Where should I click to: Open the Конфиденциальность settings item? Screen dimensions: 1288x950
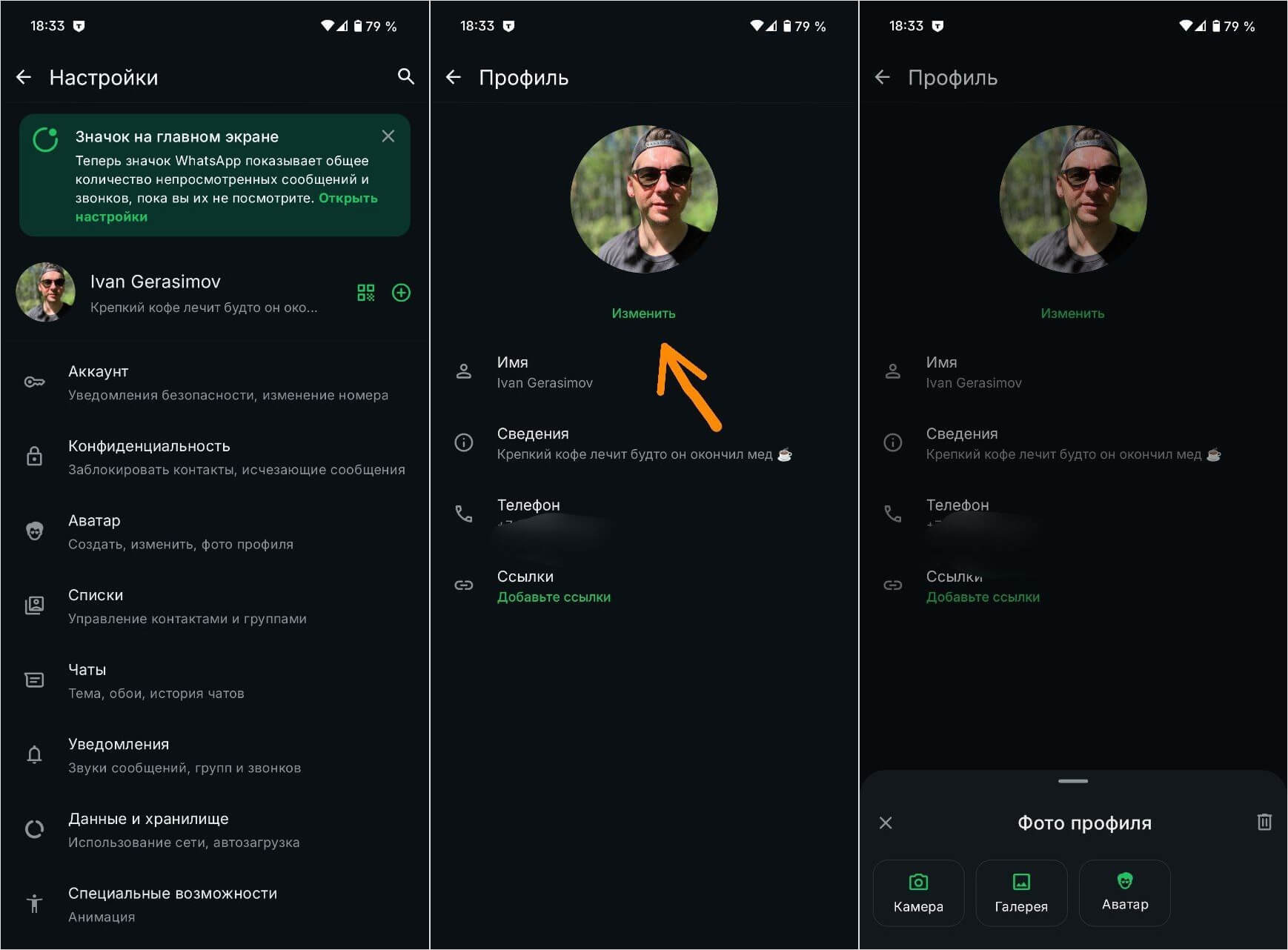tap(215, 457)
